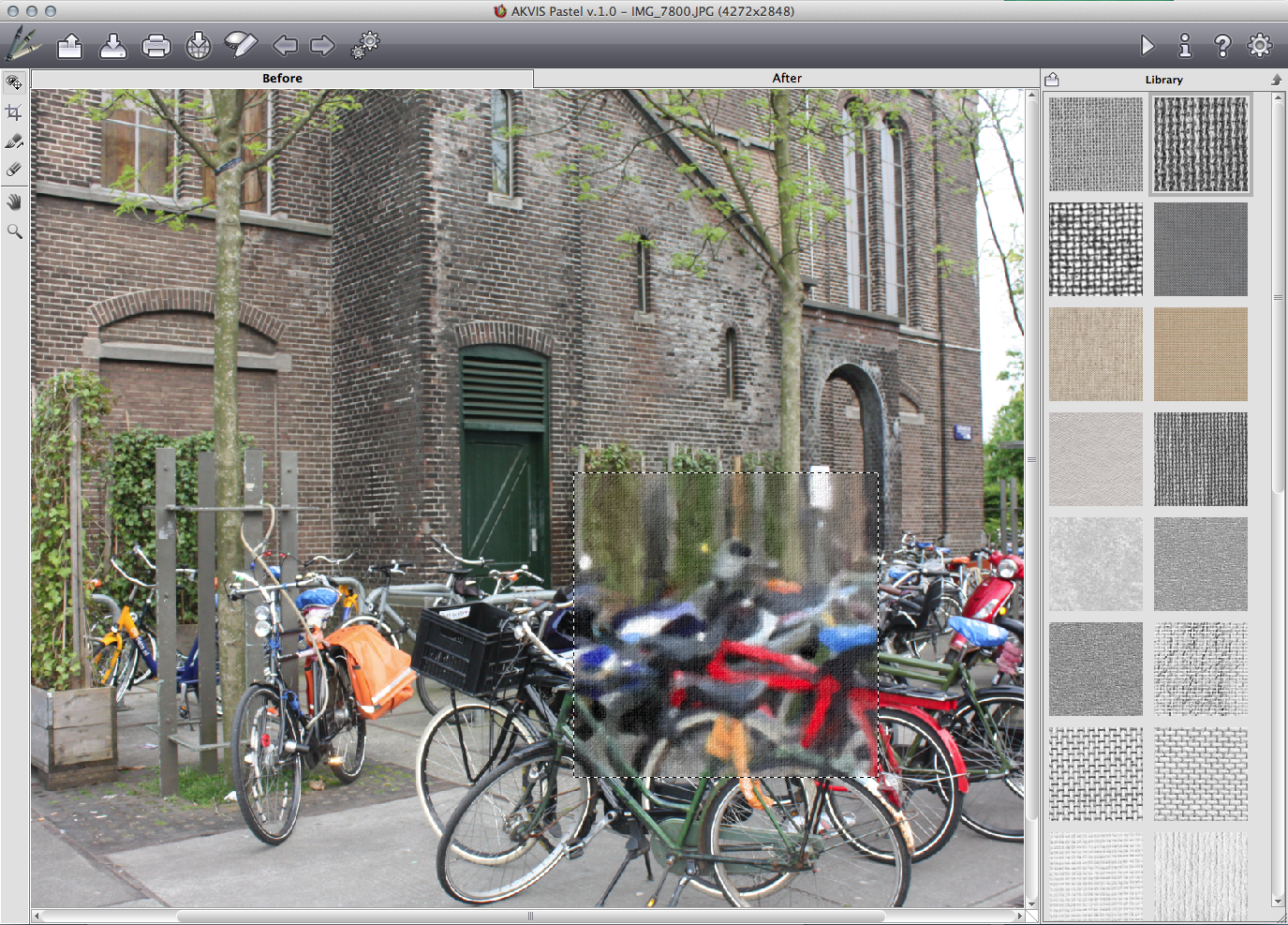Save the image with the download-tray icon
Image resolution: width=1288 pixels, height=925 pixels.
(113, 45)
